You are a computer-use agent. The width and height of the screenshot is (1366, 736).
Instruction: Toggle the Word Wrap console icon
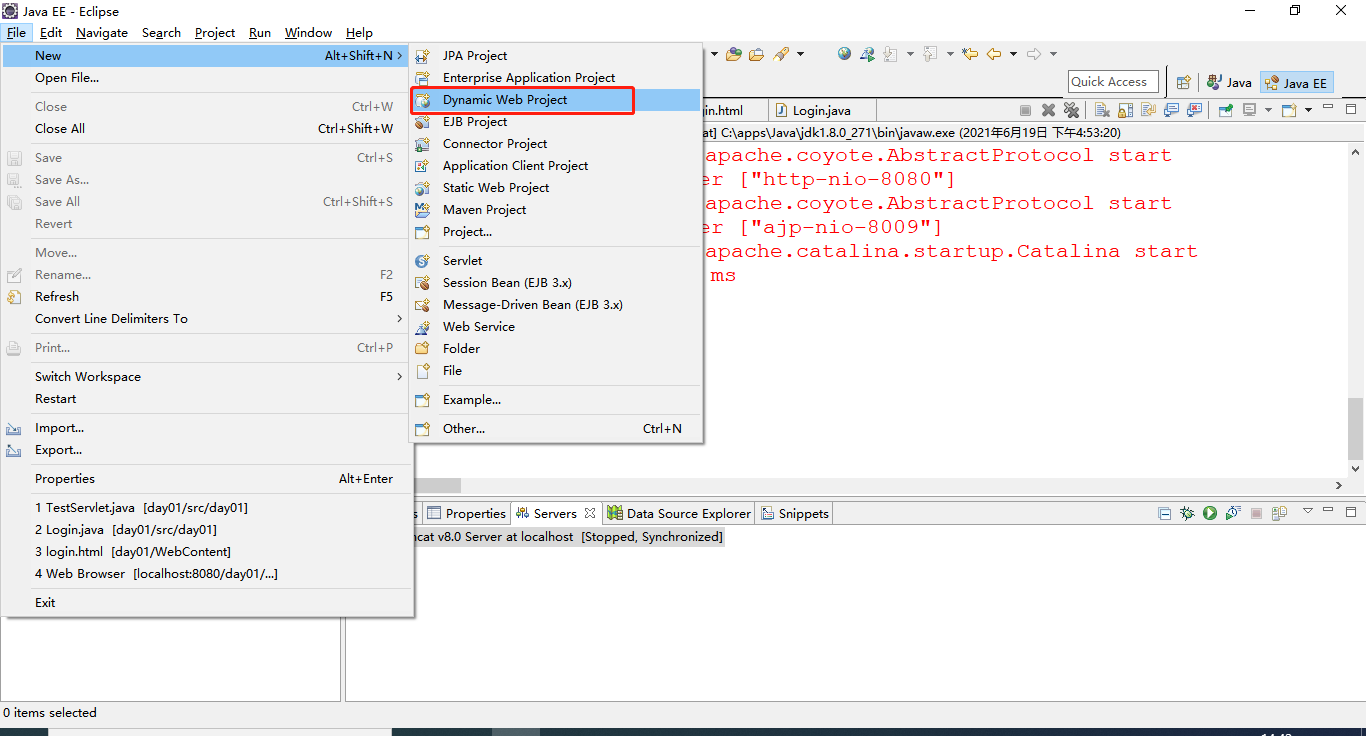click(x=1148, y=110)
